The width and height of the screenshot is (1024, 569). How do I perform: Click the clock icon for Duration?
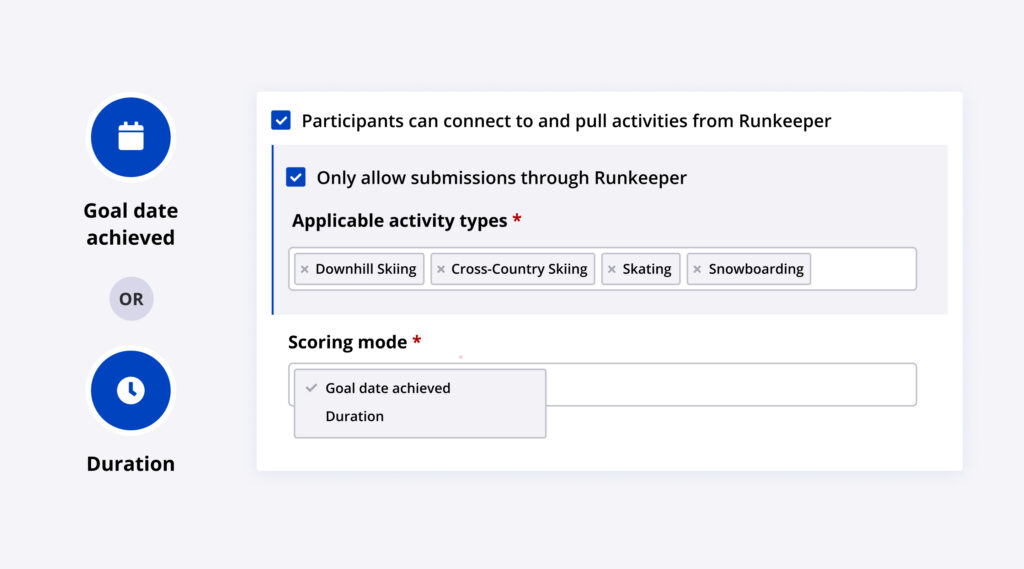coord(131,391)
